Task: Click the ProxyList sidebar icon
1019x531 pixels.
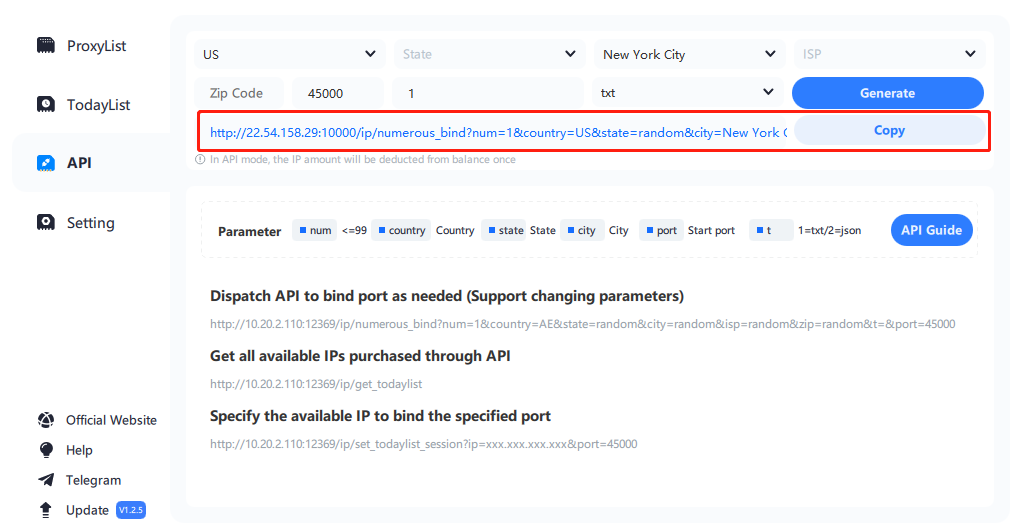Action: coord(46,46)
